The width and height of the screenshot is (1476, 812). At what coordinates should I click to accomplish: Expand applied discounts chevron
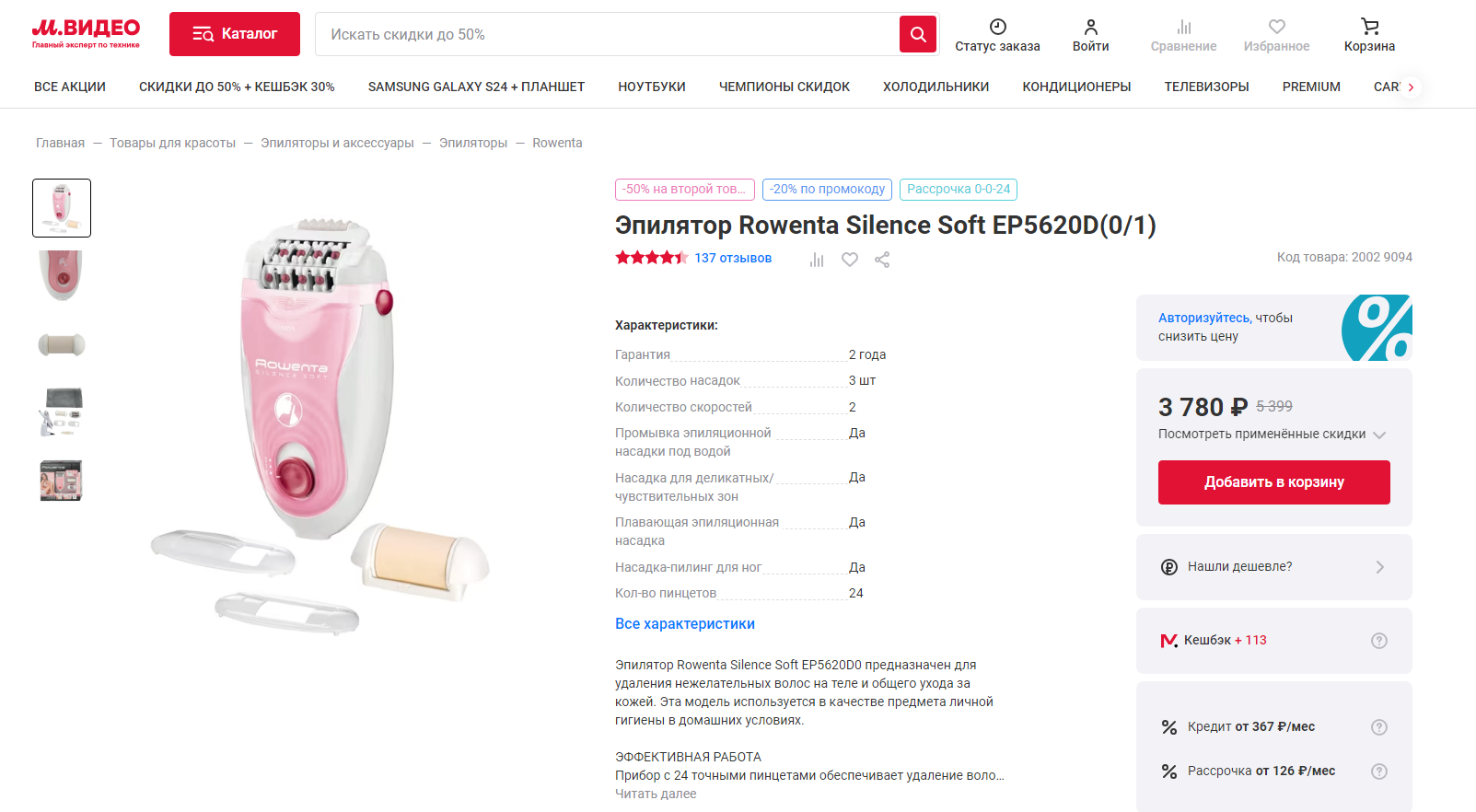1379,435
